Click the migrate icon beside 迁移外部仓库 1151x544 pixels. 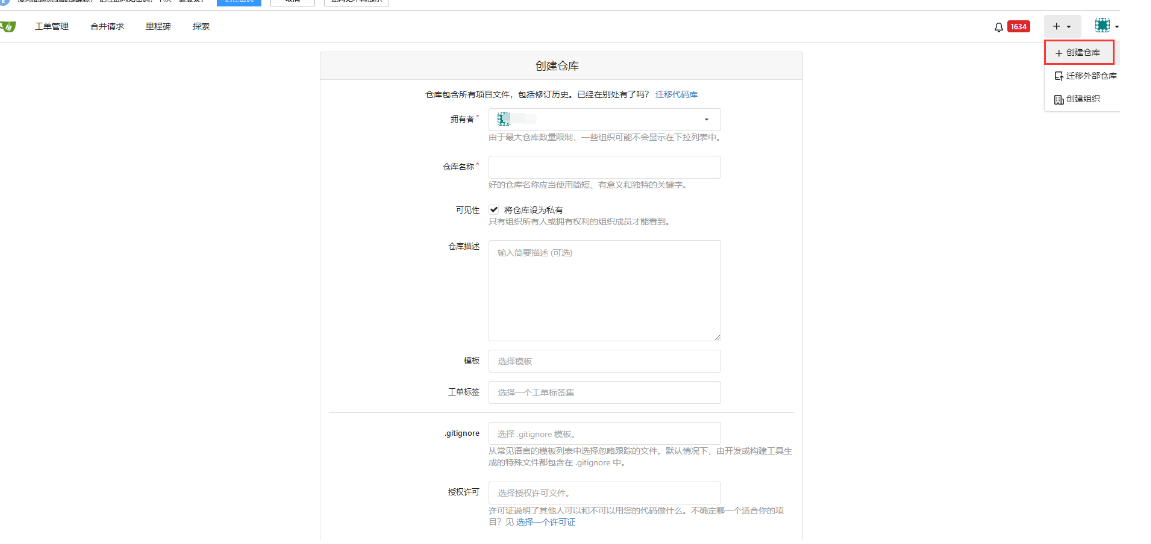tap(1059, 76)
